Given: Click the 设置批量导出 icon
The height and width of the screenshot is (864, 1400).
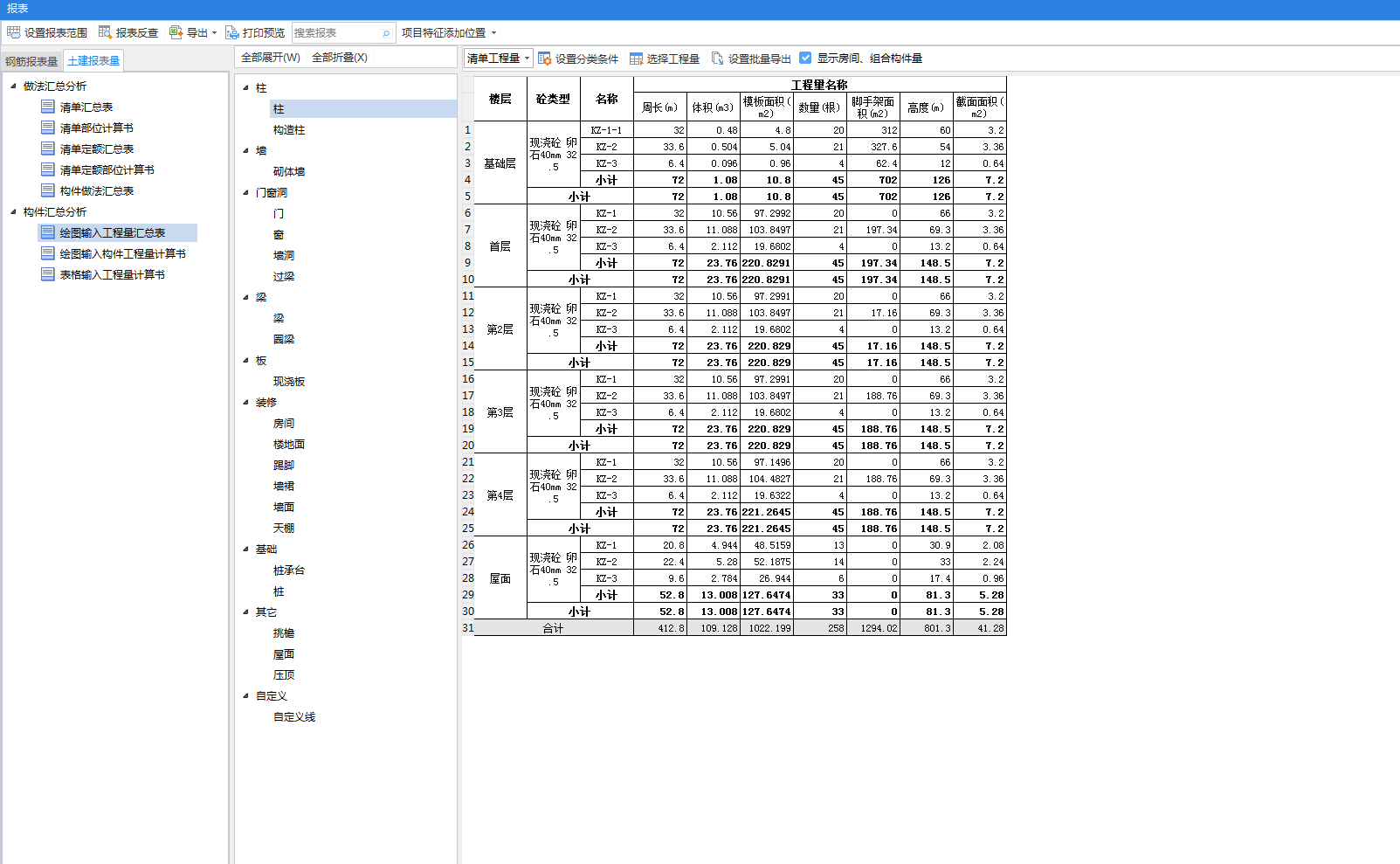Looking at the screenshot, I should click(x=718, y=59).
